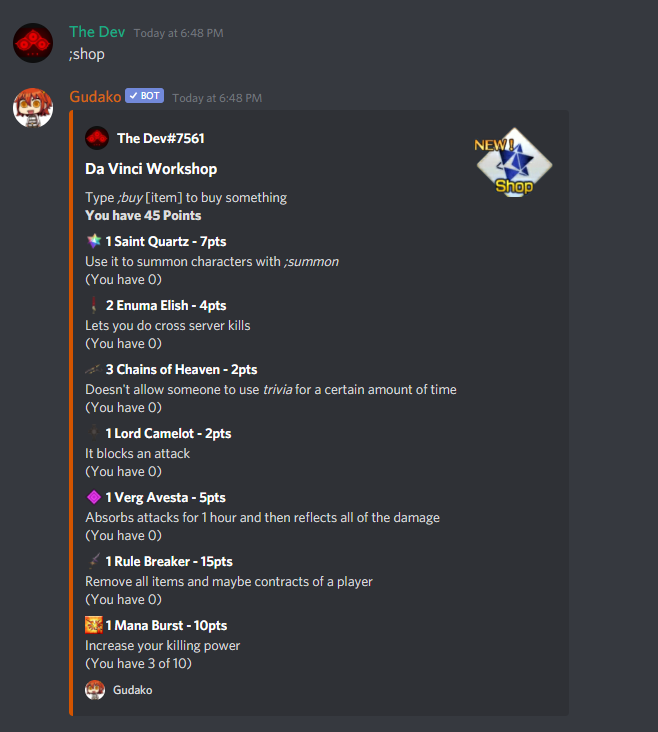
Task: Click the ;shop command message text
Action: pos(87,54)
